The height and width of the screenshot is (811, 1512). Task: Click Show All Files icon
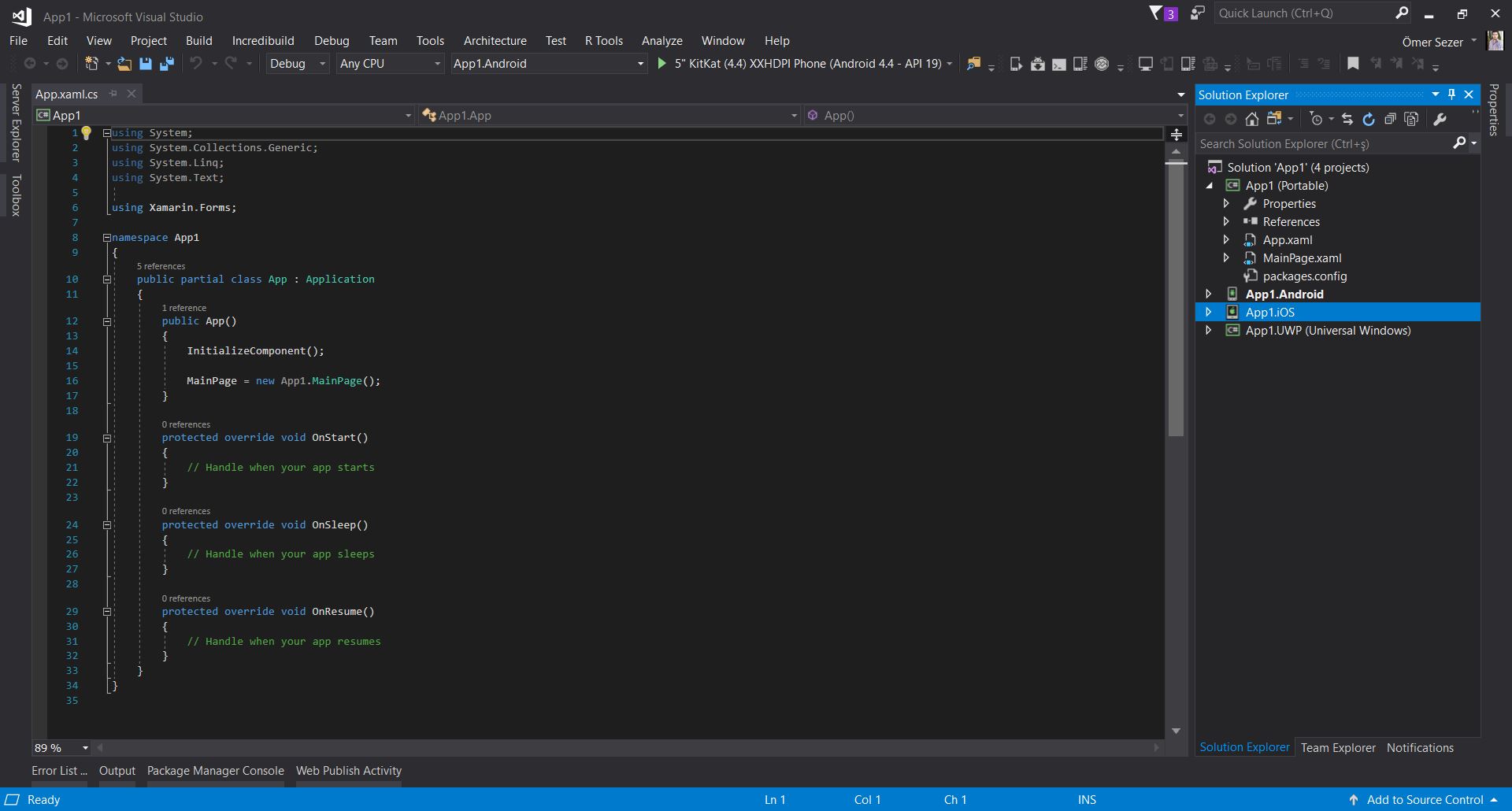(1411, 119)
